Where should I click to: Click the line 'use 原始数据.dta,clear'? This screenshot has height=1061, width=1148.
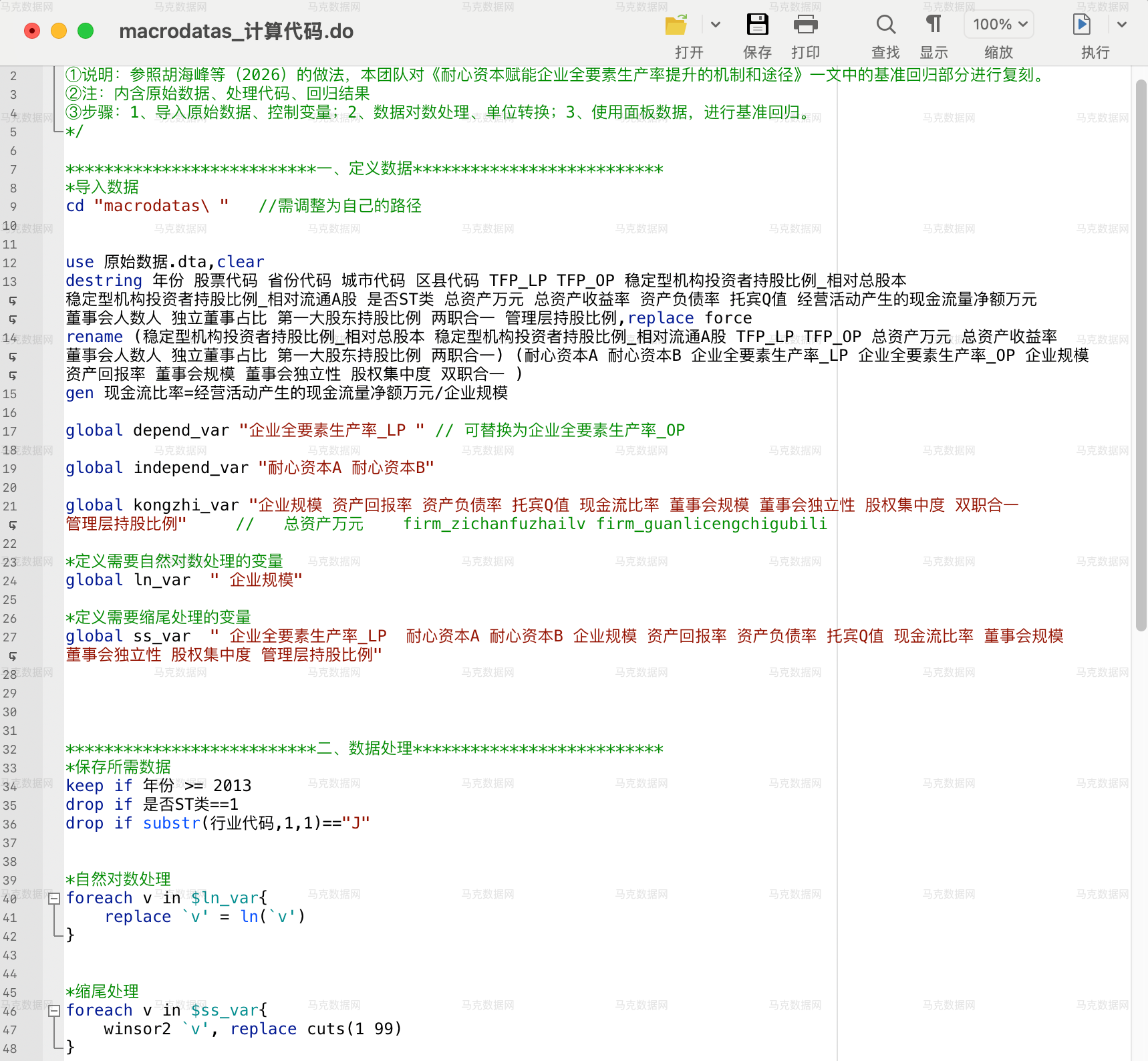(165, 262)
